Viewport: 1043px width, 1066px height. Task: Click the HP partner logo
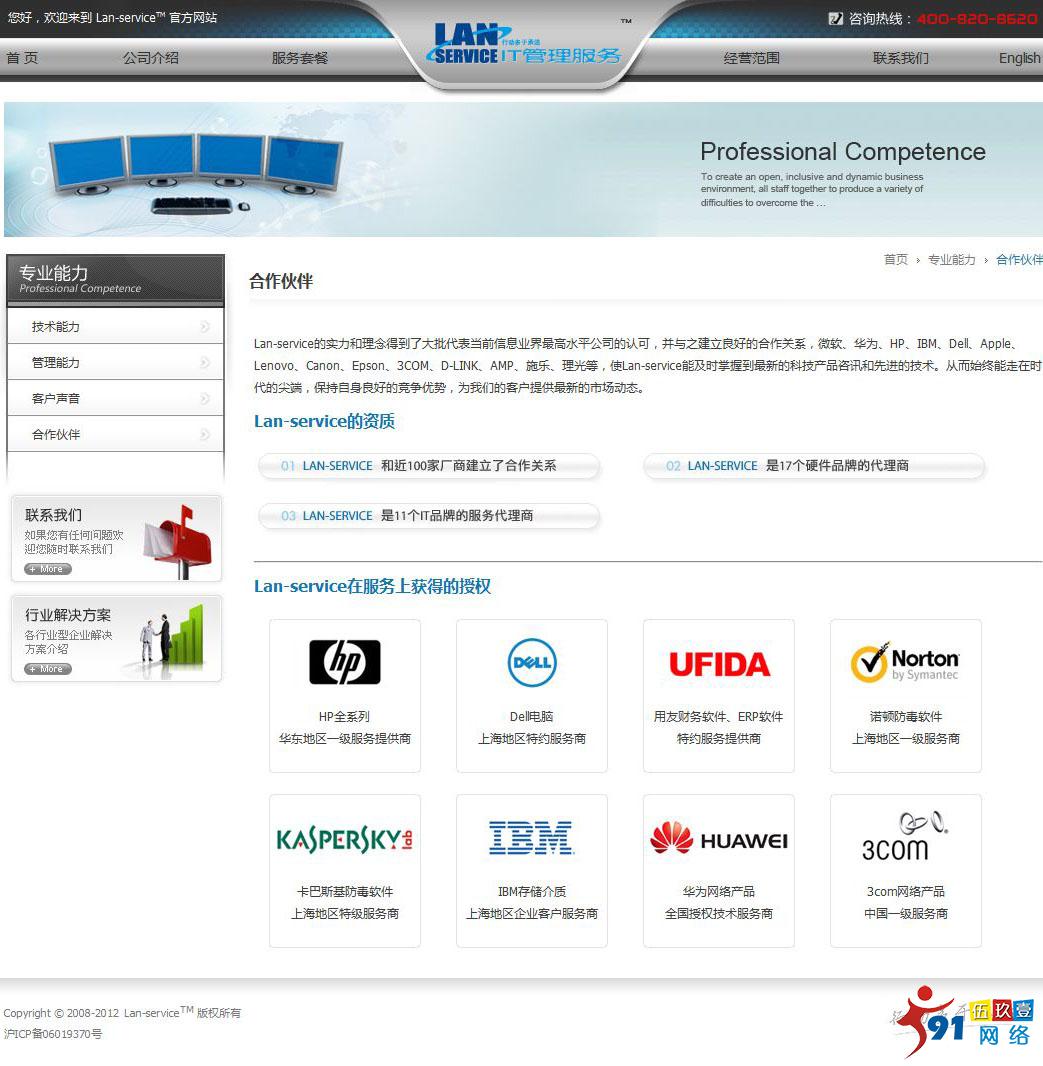point(344,662)
